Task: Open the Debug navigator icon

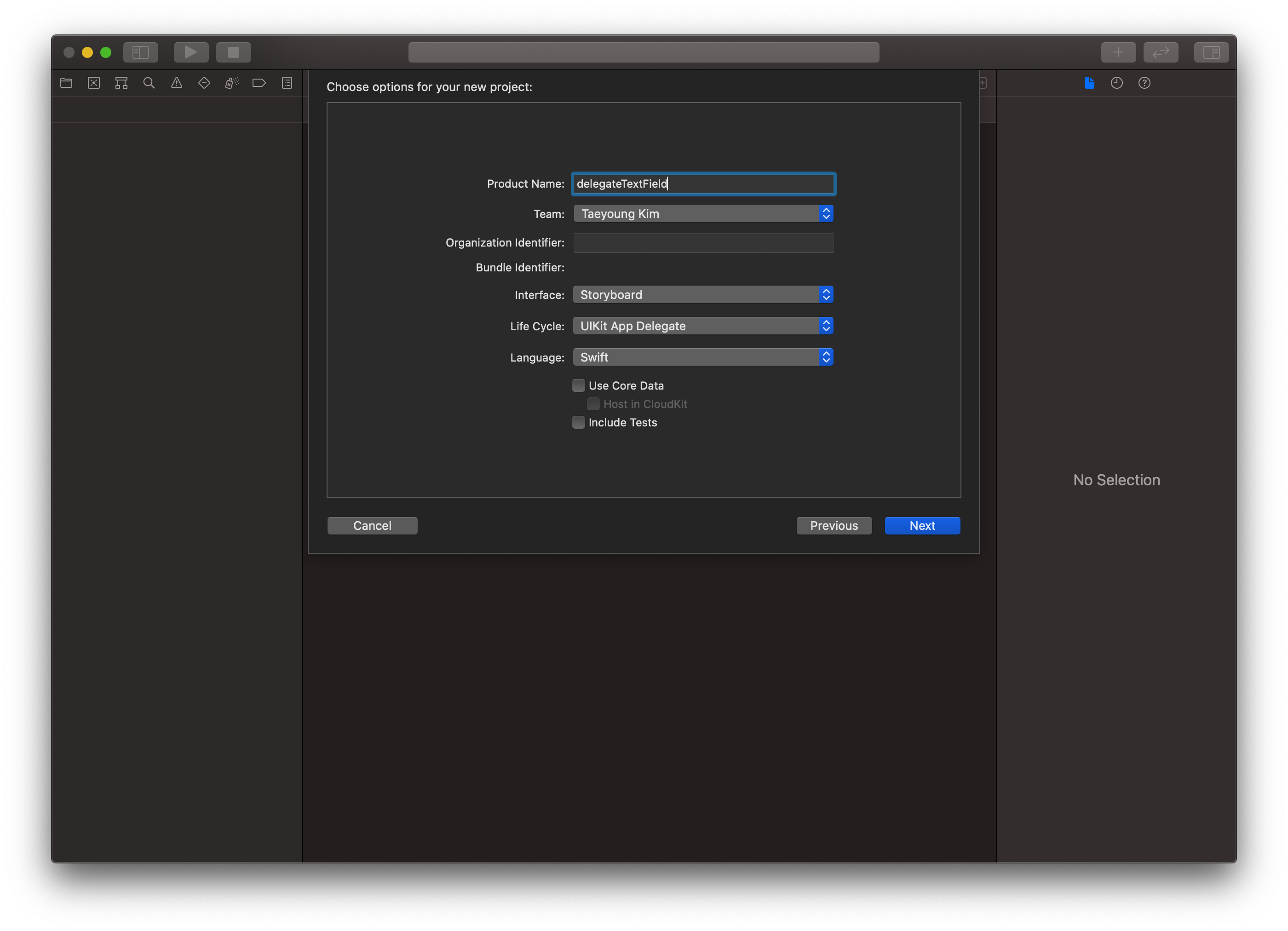Action: click(232, 83)
